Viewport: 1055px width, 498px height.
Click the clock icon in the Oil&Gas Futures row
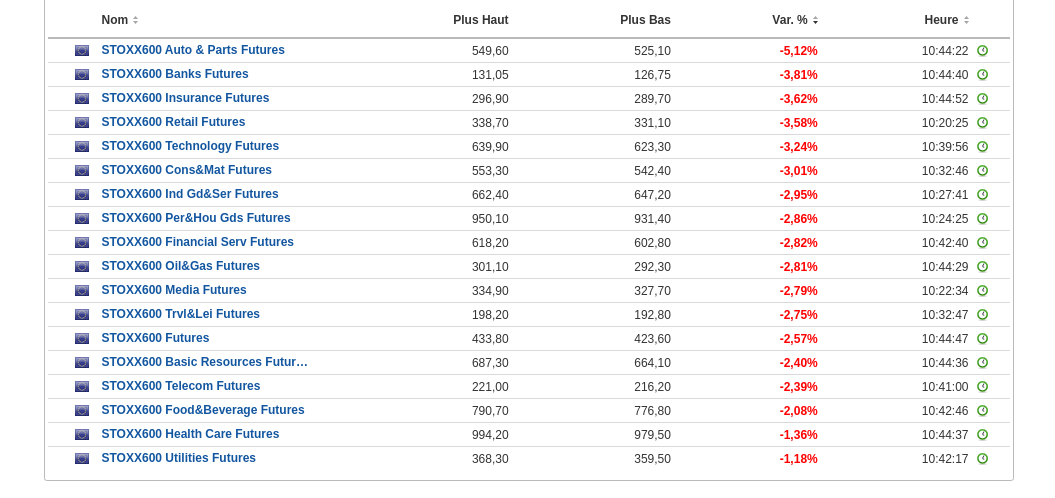coord(982,267)
